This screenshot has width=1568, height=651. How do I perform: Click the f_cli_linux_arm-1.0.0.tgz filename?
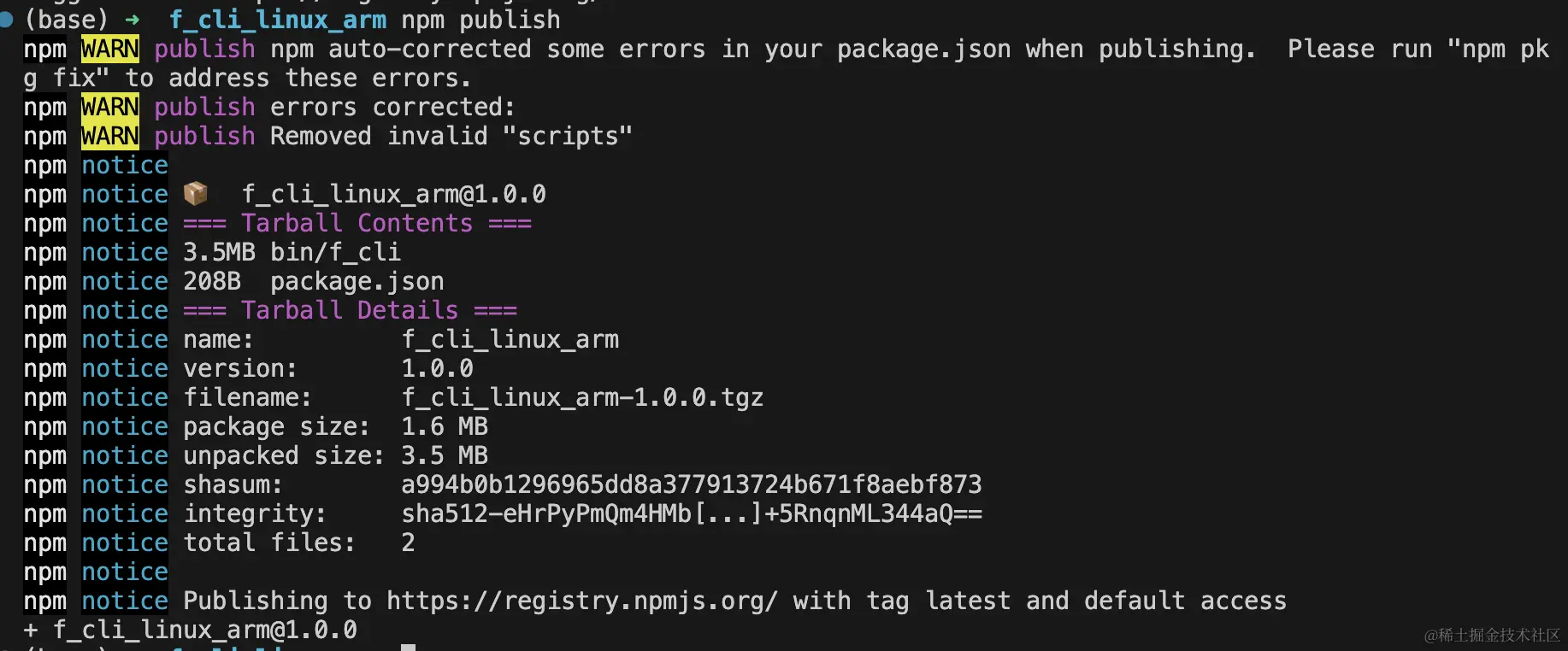coord(582,397)
